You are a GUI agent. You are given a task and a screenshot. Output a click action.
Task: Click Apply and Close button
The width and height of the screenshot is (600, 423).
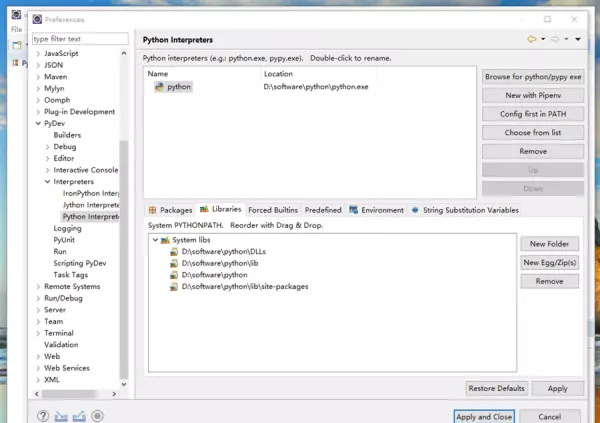(484, 416)
